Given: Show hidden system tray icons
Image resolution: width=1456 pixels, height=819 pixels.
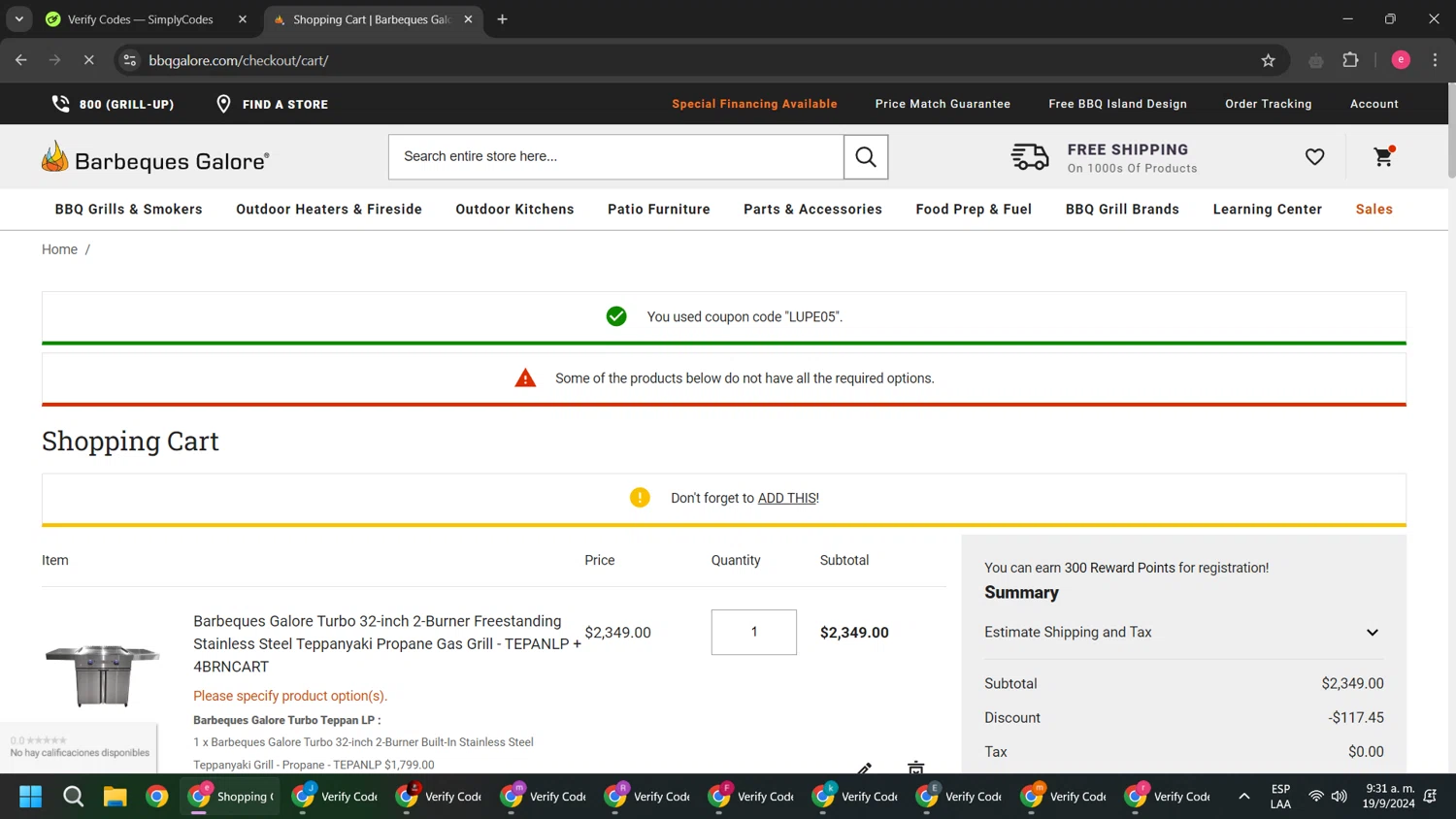Looking at the screenshot, I should pos(1243,797).
